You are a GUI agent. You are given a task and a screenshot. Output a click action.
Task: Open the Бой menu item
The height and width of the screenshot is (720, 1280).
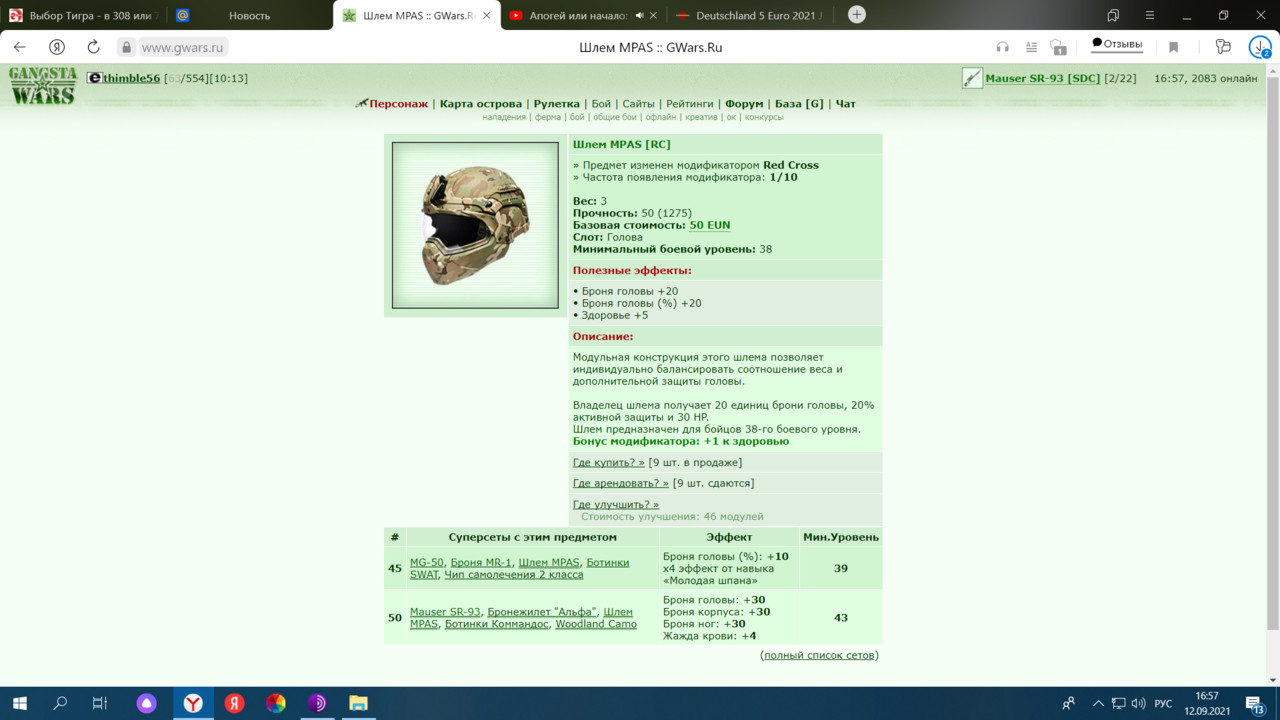[x=601, y=104]
